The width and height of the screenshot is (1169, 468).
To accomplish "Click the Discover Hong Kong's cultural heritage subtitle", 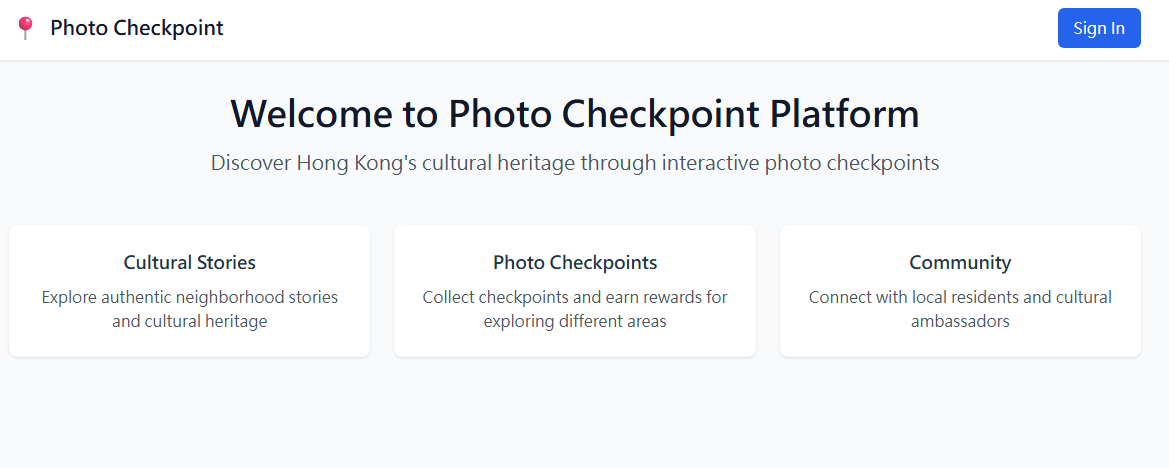I will 574,163.
